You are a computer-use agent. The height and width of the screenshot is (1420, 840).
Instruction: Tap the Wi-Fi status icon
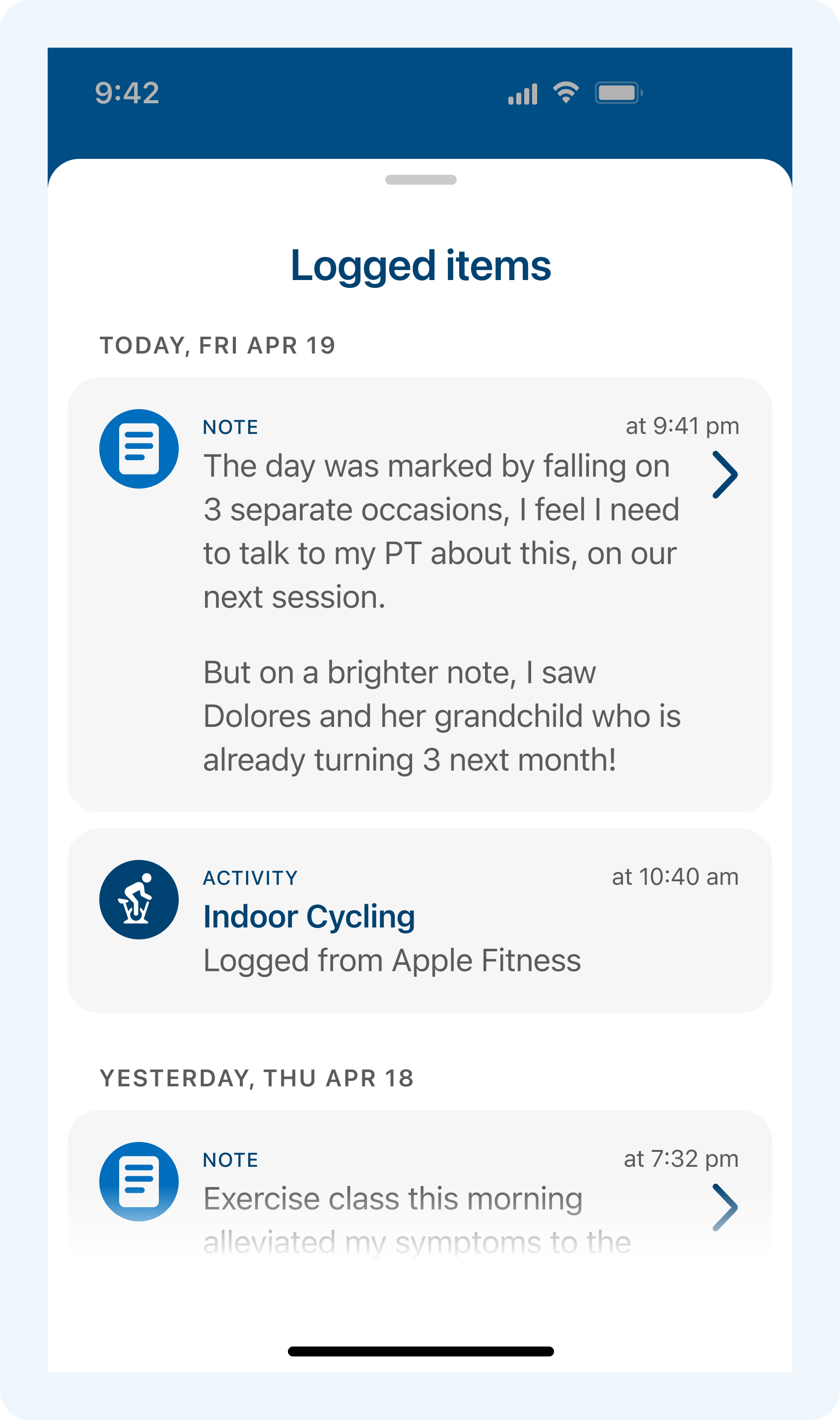coord(565,92)
